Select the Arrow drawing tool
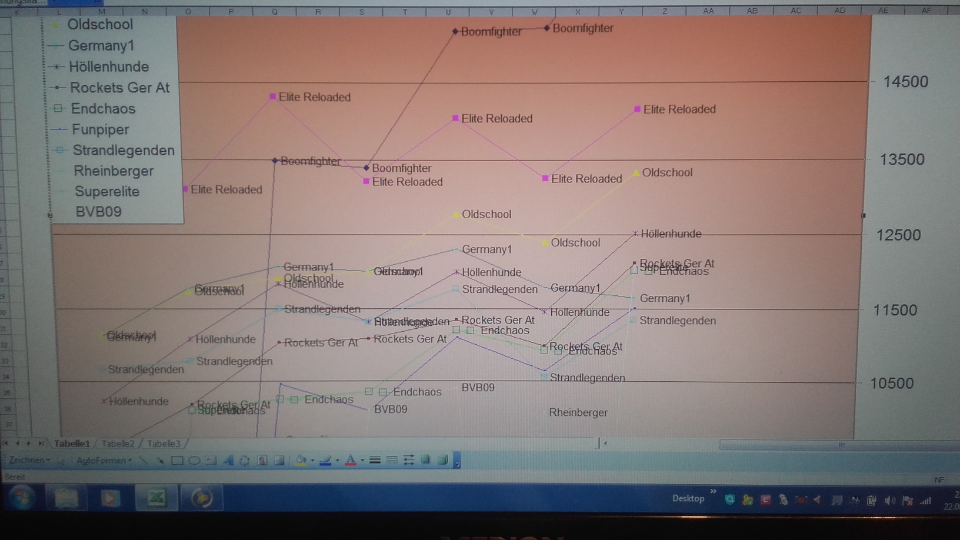Screen dimensions: 960x540 pos(160,461)
